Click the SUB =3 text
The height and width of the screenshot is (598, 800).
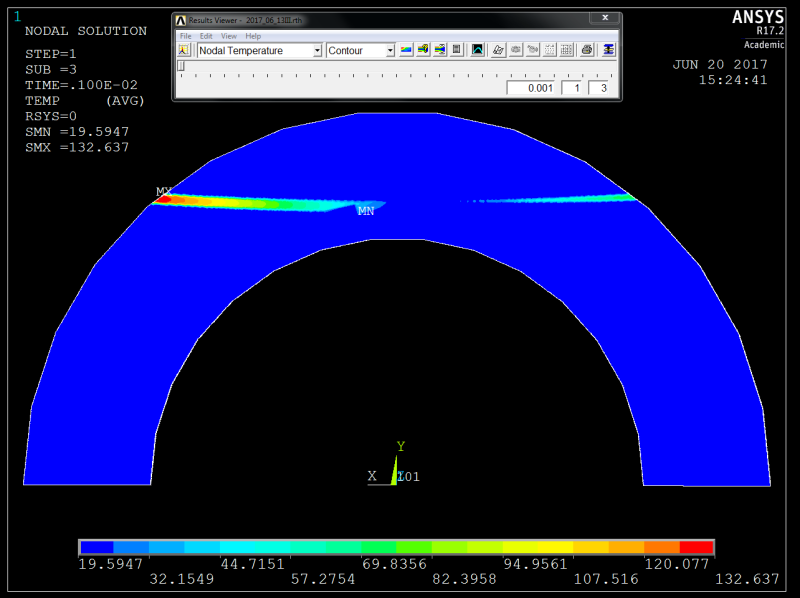pos(51,69)
